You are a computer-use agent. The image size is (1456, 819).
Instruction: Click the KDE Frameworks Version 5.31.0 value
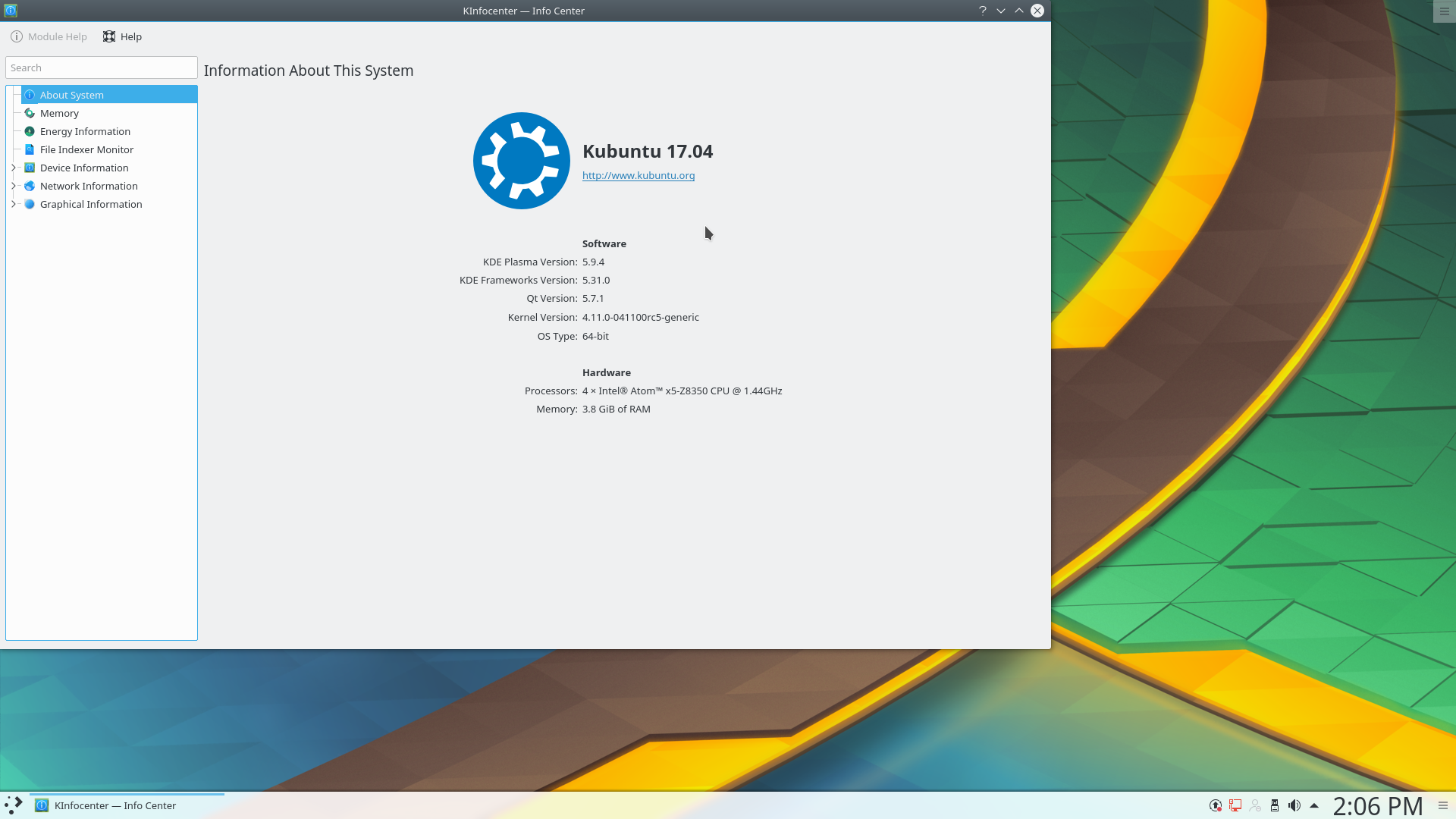(596, 280)
